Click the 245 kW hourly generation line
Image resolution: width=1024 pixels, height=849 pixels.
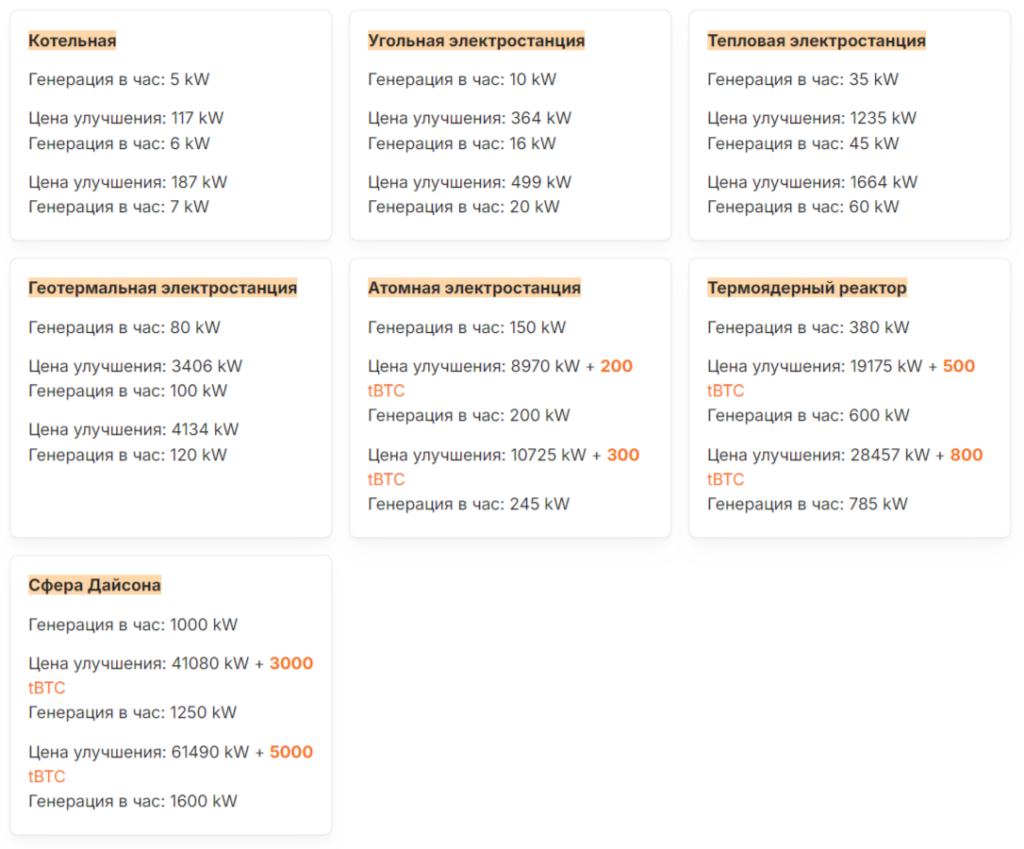469,504
